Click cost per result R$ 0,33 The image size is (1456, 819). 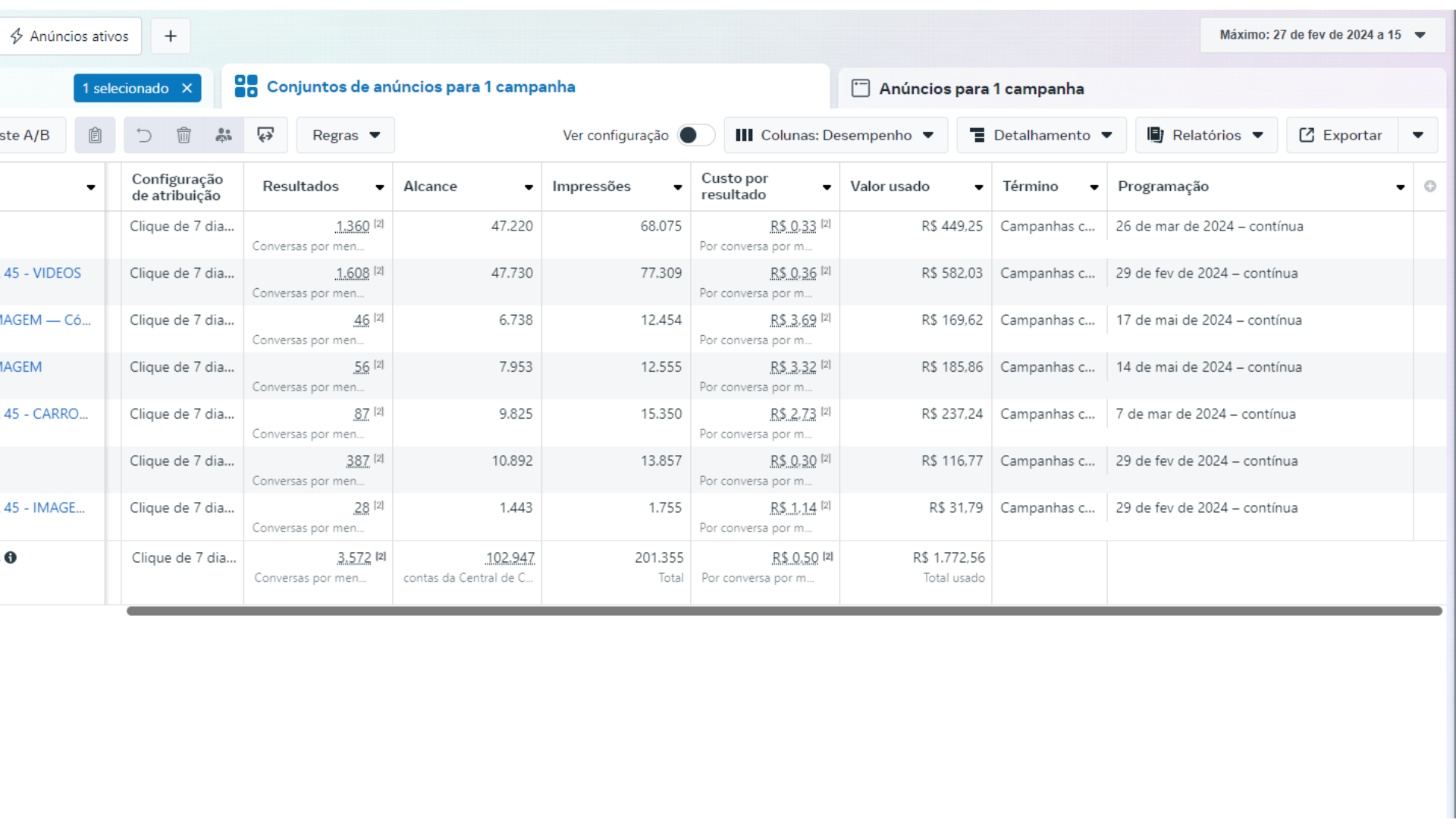[x=793, y=227]
